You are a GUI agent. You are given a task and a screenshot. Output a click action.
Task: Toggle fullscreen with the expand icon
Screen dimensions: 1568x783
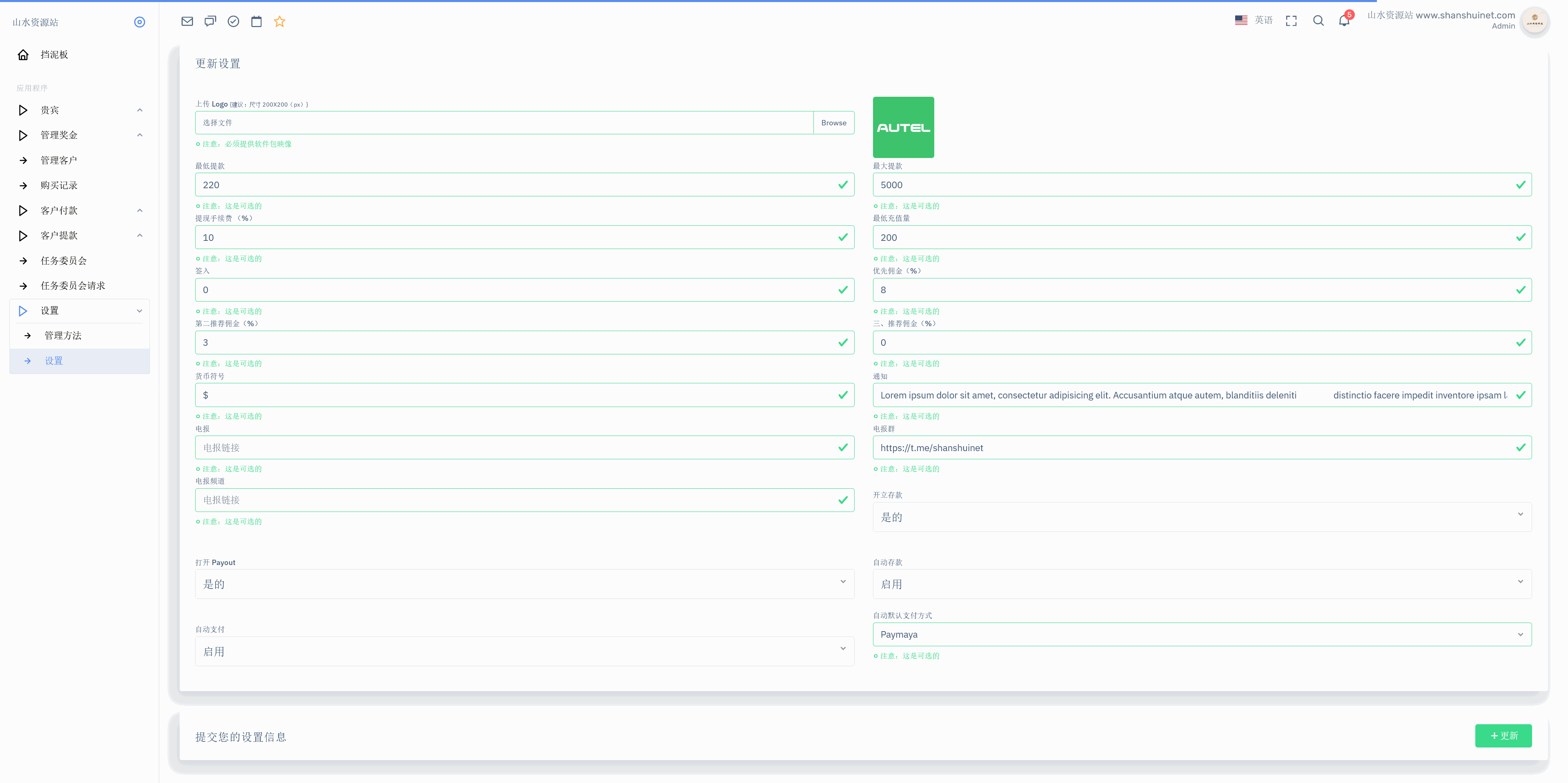tap(1291, 21)
